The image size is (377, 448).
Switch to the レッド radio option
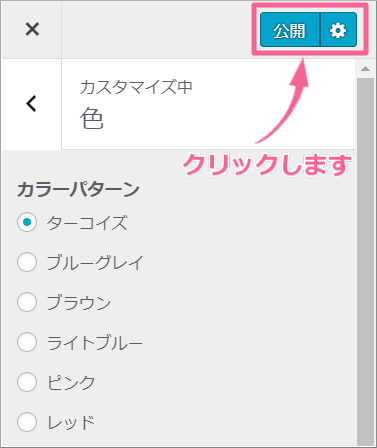point(27,422)
